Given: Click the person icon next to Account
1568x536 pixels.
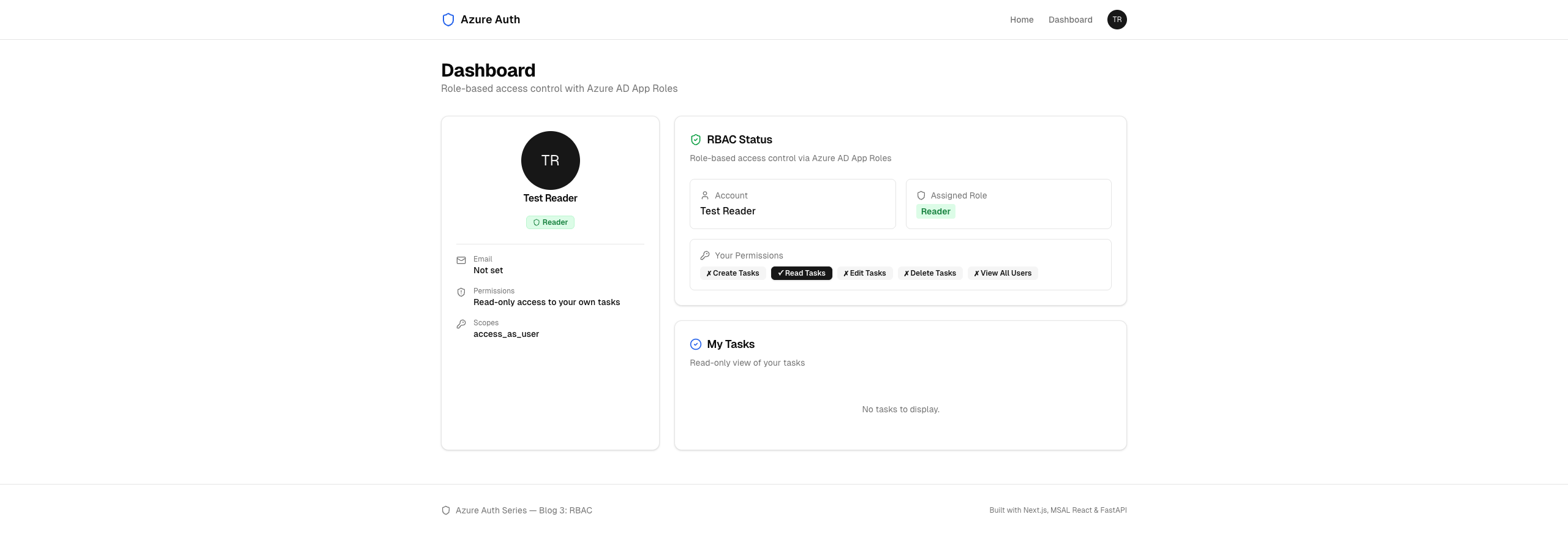Looking at the screenshot, I should [704, 195].
